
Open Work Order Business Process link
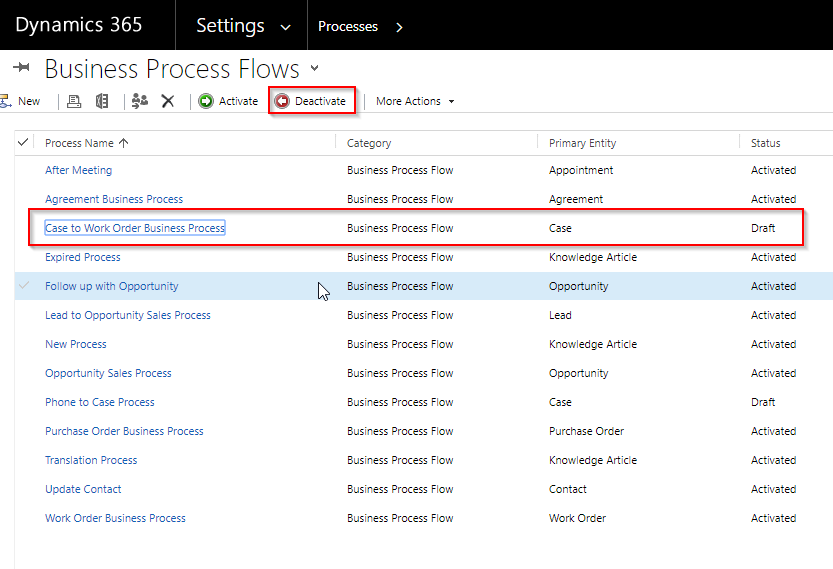point(115,518)
